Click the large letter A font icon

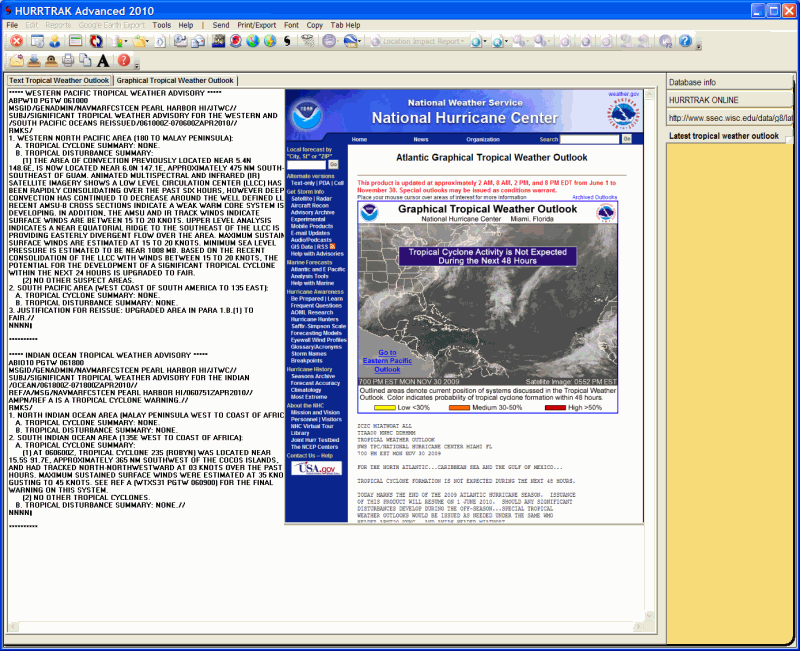coord(103,61)
